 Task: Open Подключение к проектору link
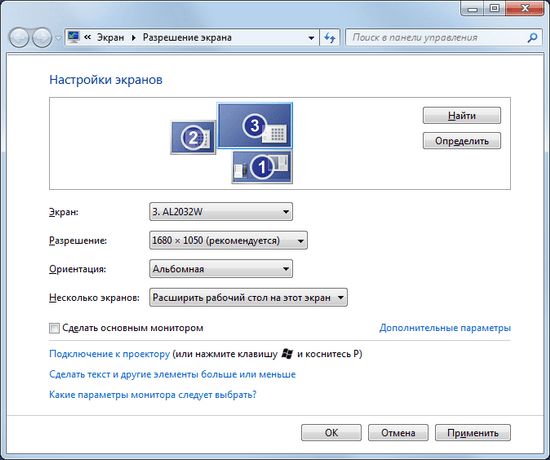click(x=109, y=354)
